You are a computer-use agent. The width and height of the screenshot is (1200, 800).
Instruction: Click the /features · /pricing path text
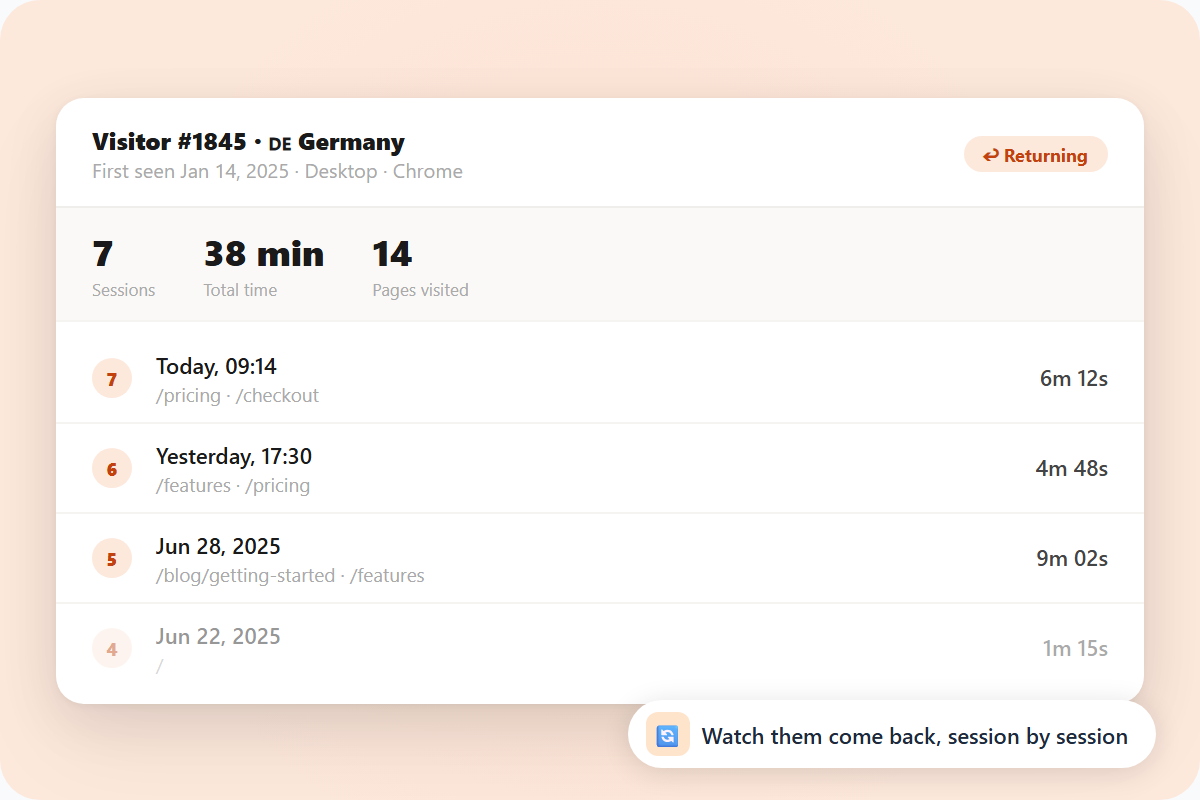233,485
